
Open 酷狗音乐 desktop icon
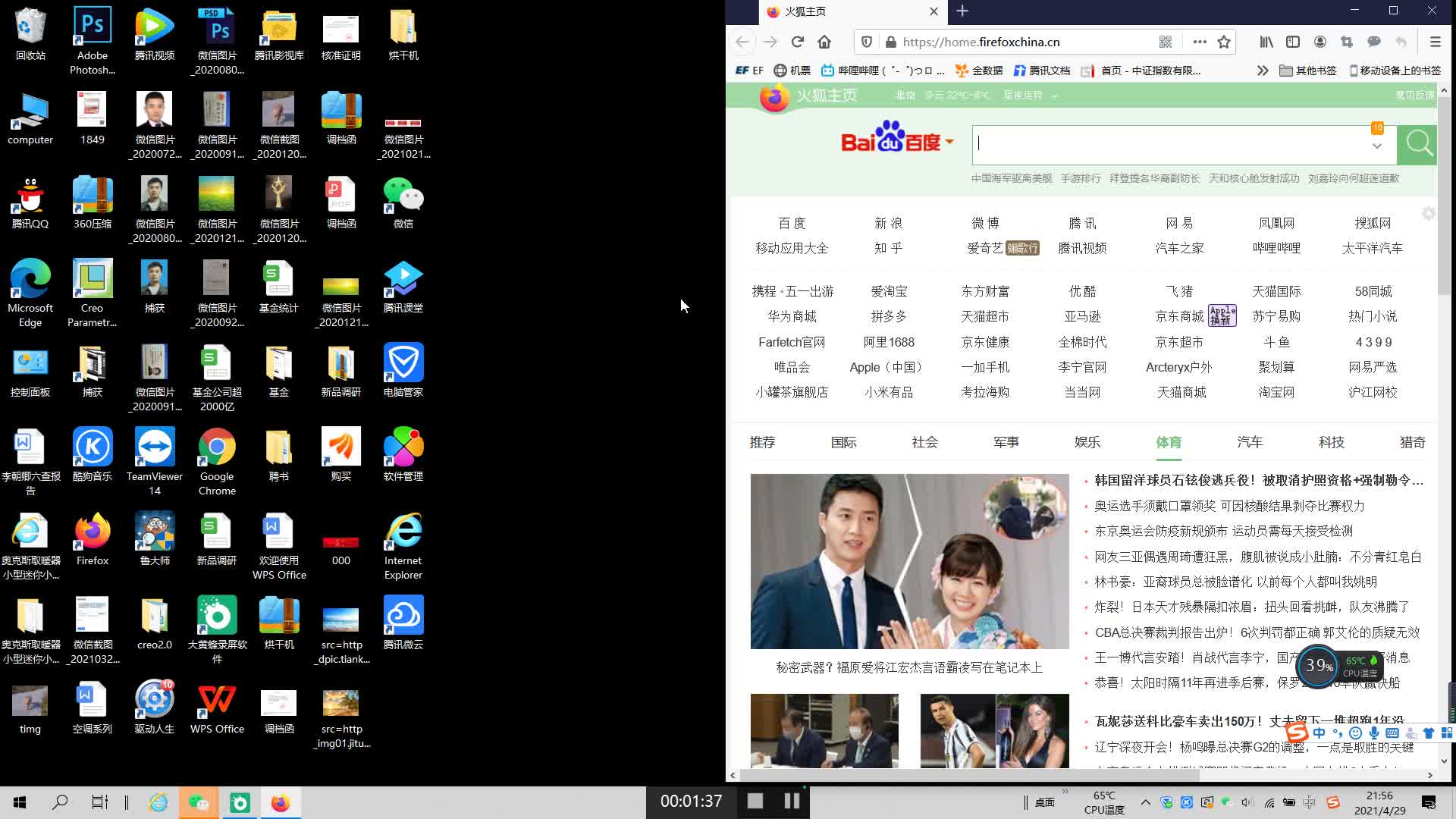coord(93,454)
